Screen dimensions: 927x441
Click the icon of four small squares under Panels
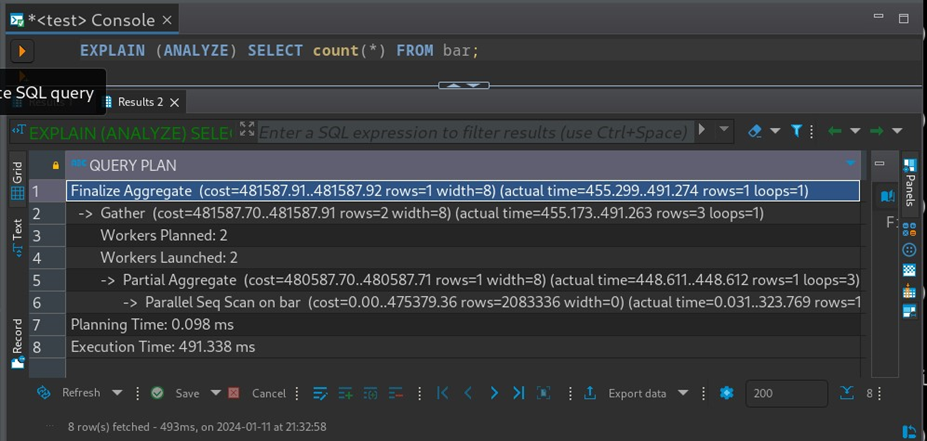point(910,230)
